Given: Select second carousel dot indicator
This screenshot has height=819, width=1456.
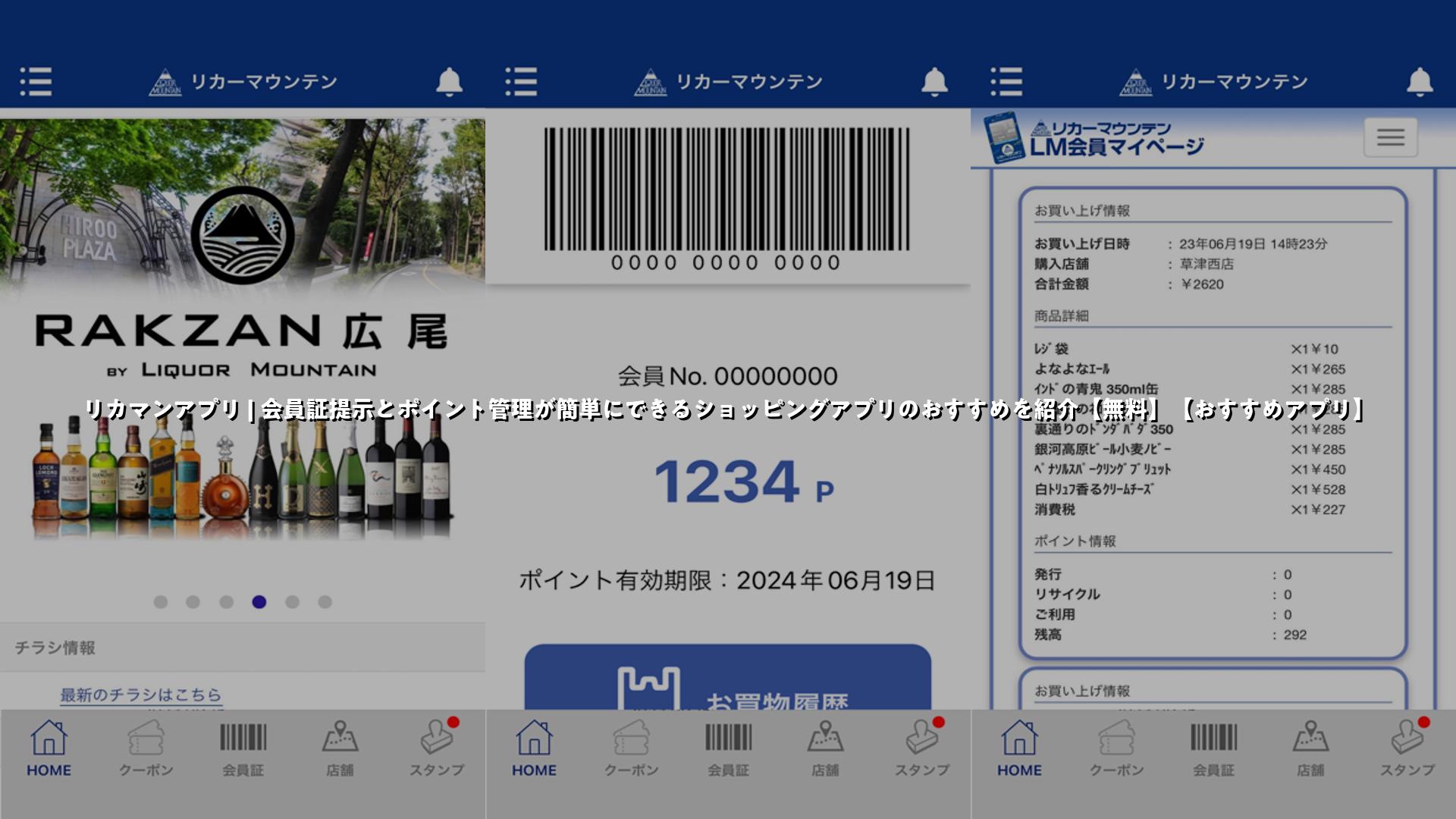Looking at the screenshot, I should 193,602.
